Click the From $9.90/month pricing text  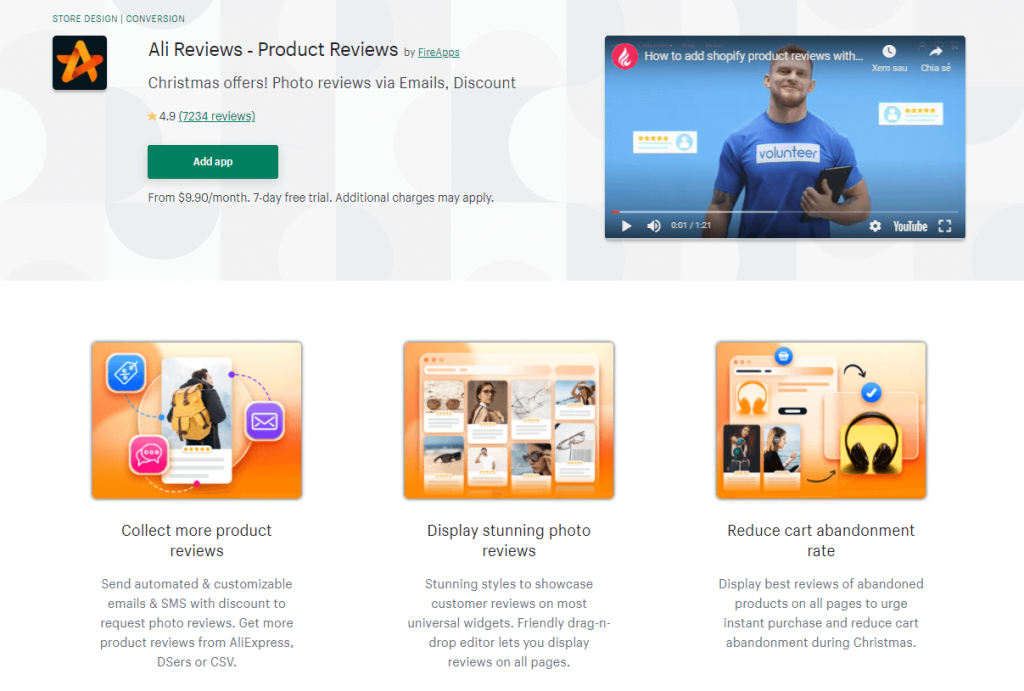click(321, 197)
